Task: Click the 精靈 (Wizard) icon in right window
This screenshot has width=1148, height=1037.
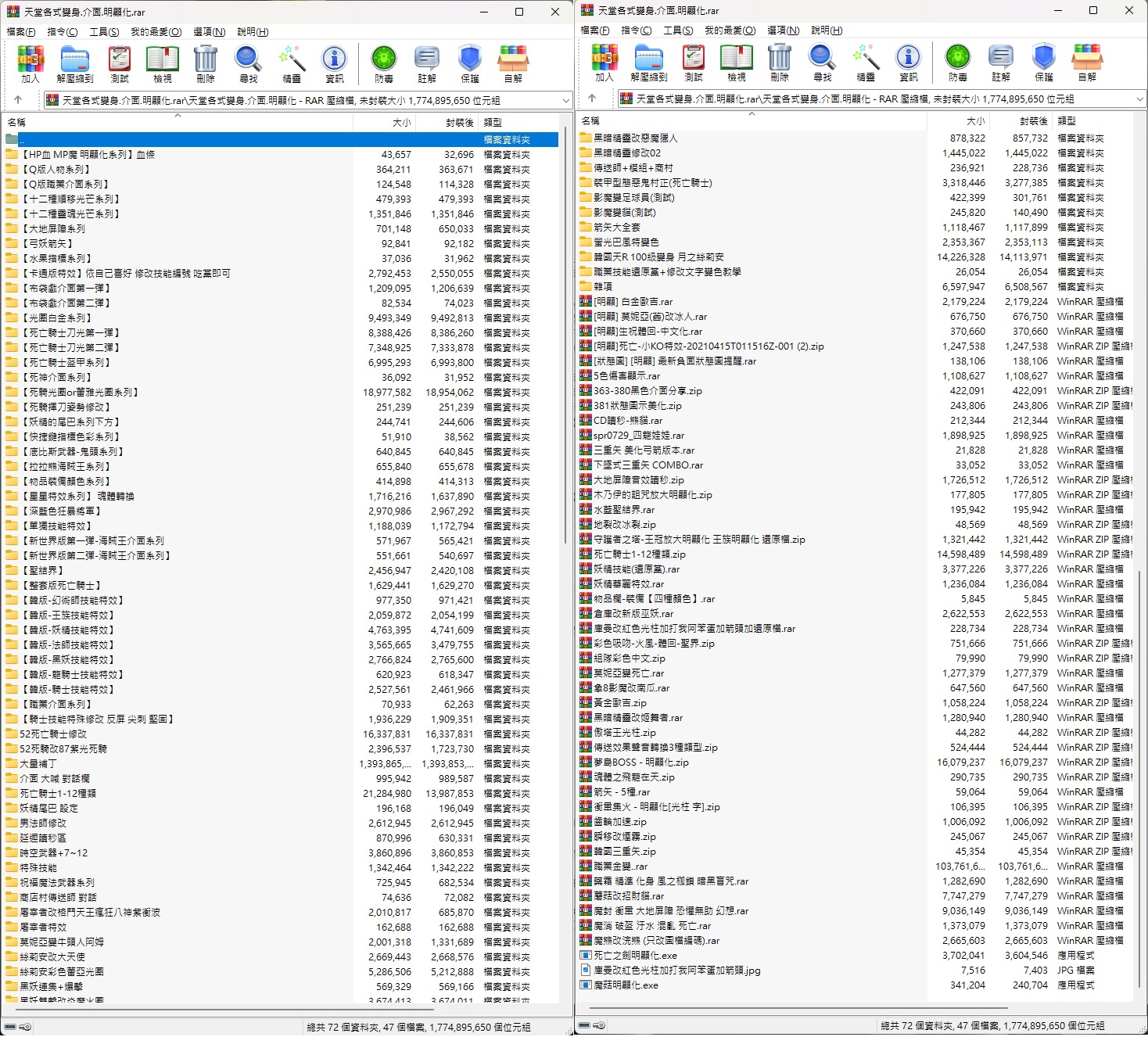Action: click(x=866, y=63)
